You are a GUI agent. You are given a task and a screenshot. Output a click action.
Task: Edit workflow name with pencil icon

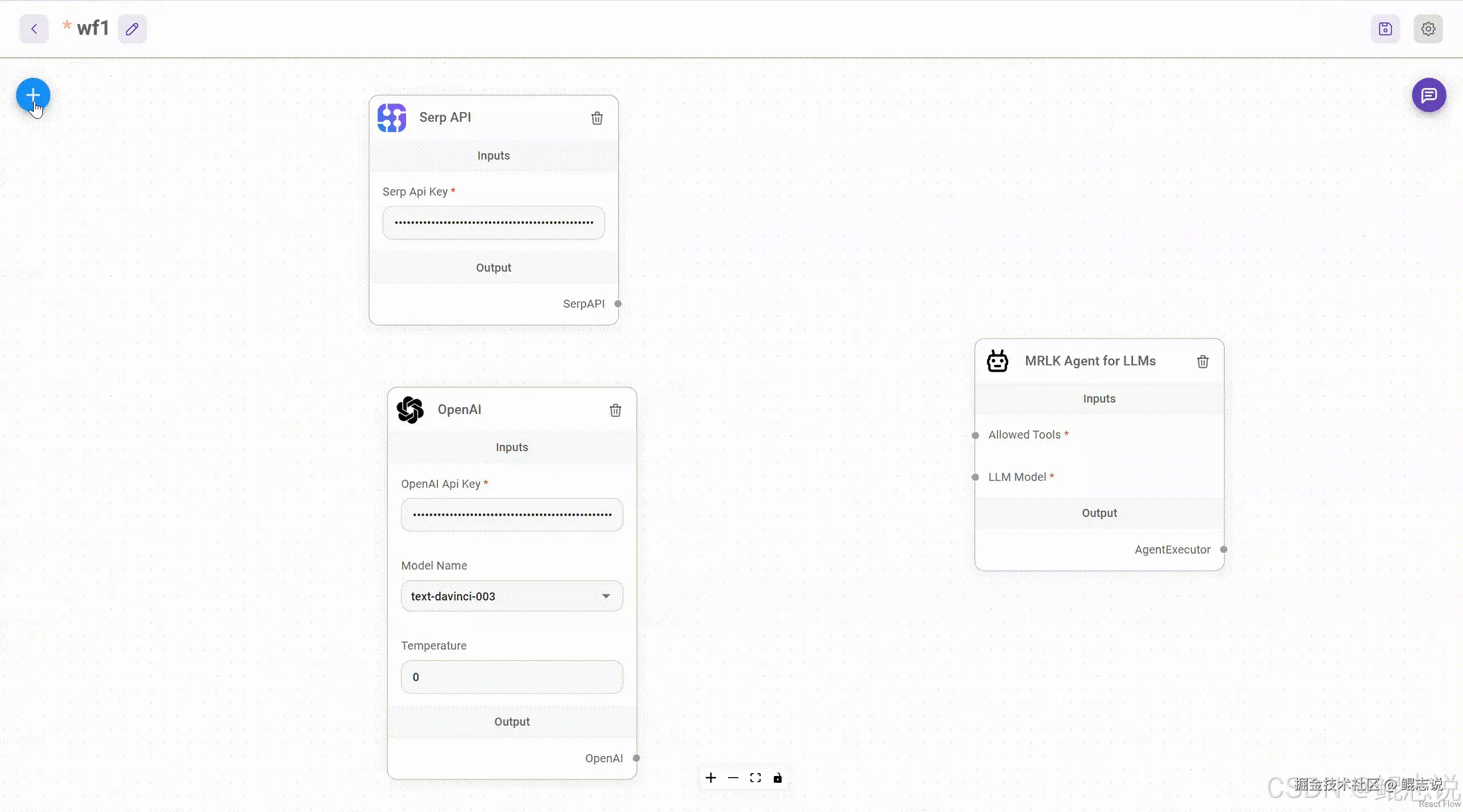point(132,29)
